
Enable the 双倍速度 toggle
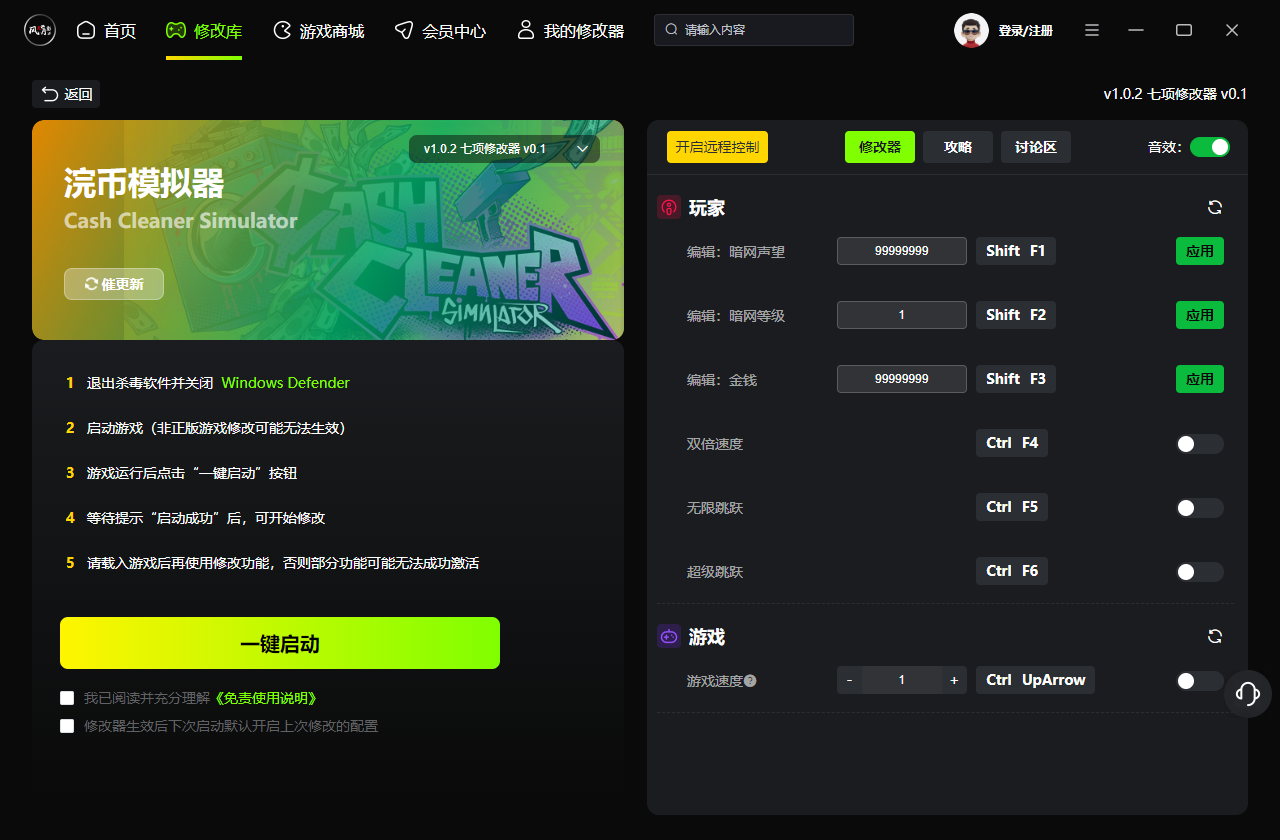pos(1200,444)
